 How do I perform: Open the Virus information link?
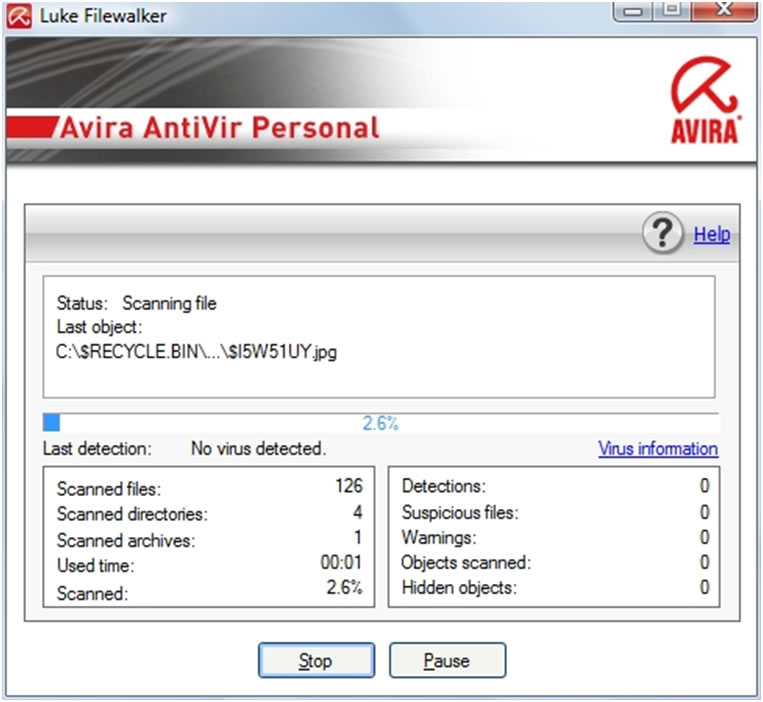coord(658,449)
